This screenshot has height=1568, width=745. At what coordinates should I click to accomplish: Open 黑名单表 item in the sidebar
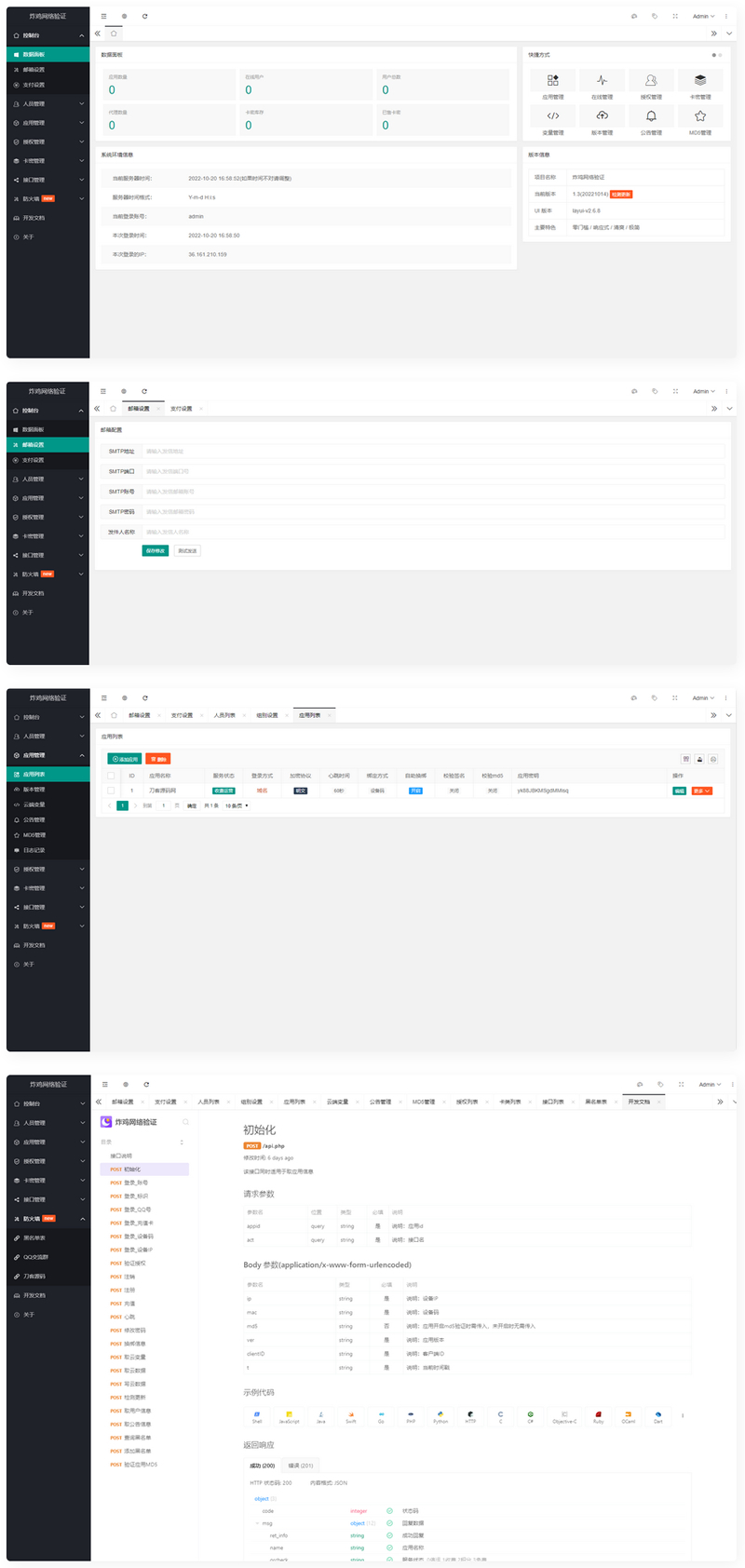(x=34, y=1237)
